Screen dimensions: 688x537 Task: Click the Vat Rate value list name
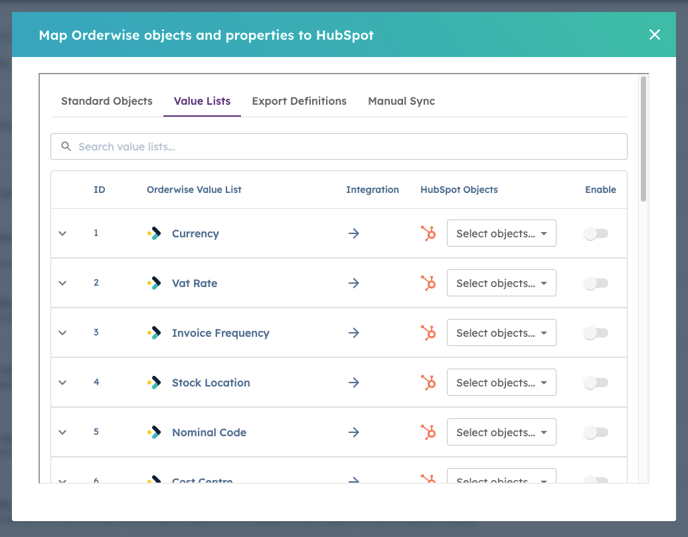point(194,283)
